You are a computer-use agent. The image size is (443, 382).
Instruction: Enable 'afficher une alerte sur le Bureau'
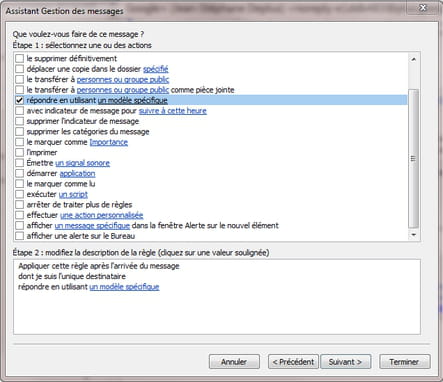pos(19,236)
